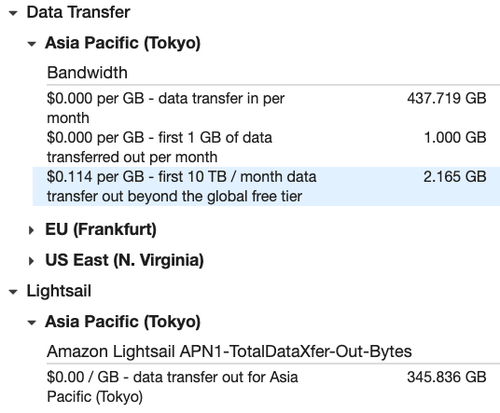The height and width of the screenshot is (413, 500).
Task: Click the first 1 GB transferred out row
Action: (x=266, y=147)
